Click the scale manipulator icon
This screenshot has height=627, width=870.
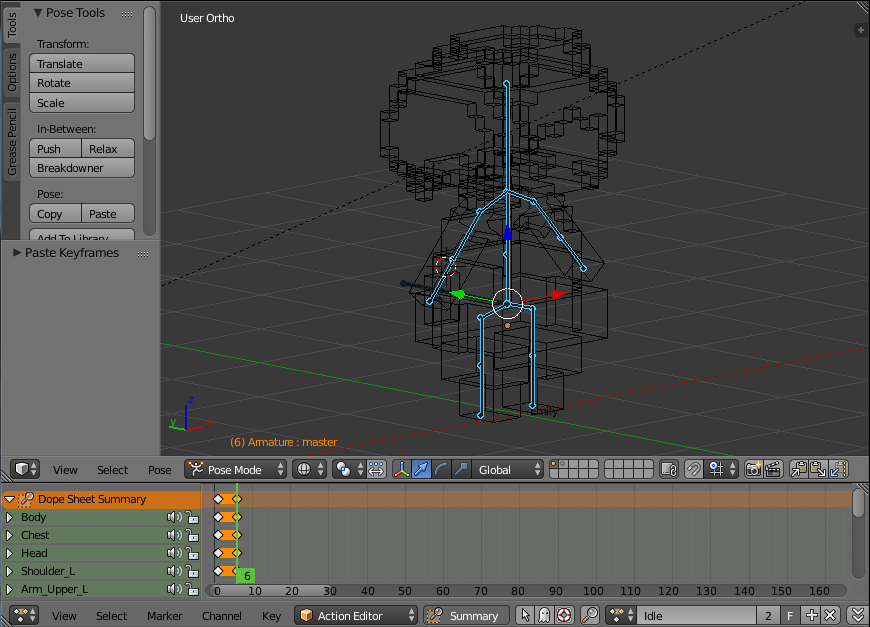pyautogui.click(x=460, y=469)
